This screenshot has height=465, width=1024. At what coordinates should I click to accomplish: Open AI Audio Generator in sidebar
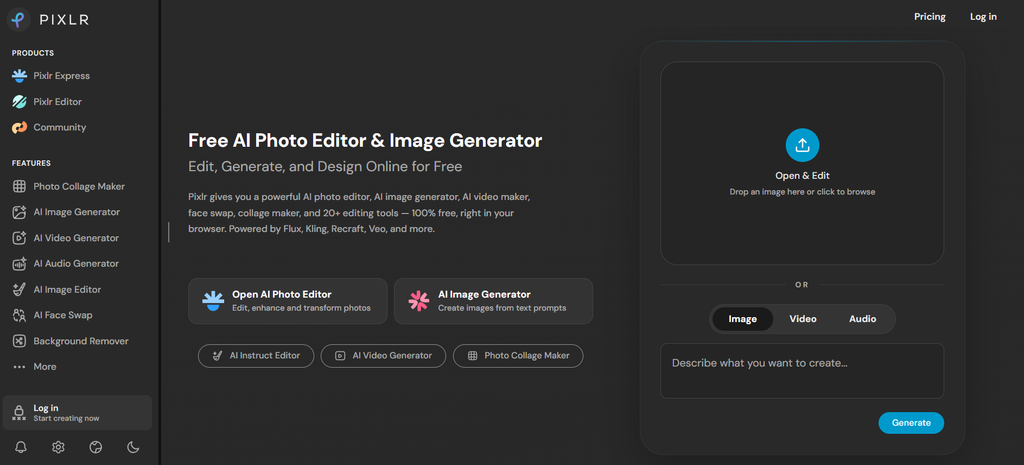[x=65, y=264]
